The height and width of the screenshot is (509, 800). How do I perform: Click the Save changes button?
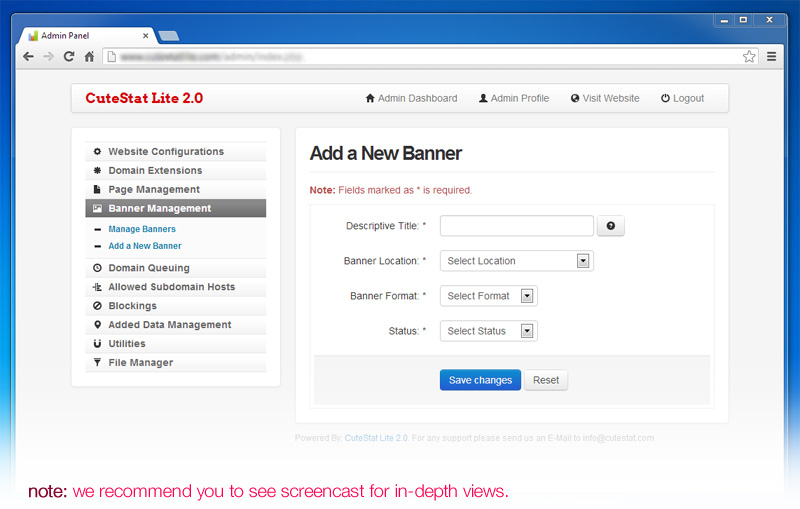[x=480, y=380]
